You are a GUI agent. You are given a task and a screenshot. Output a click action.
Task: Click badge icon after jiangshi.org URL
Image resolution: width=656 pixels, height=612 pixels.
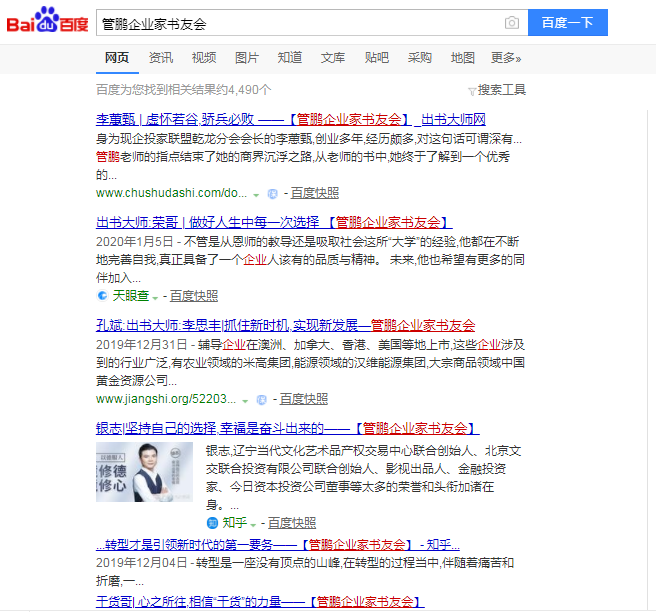(262, 399)
